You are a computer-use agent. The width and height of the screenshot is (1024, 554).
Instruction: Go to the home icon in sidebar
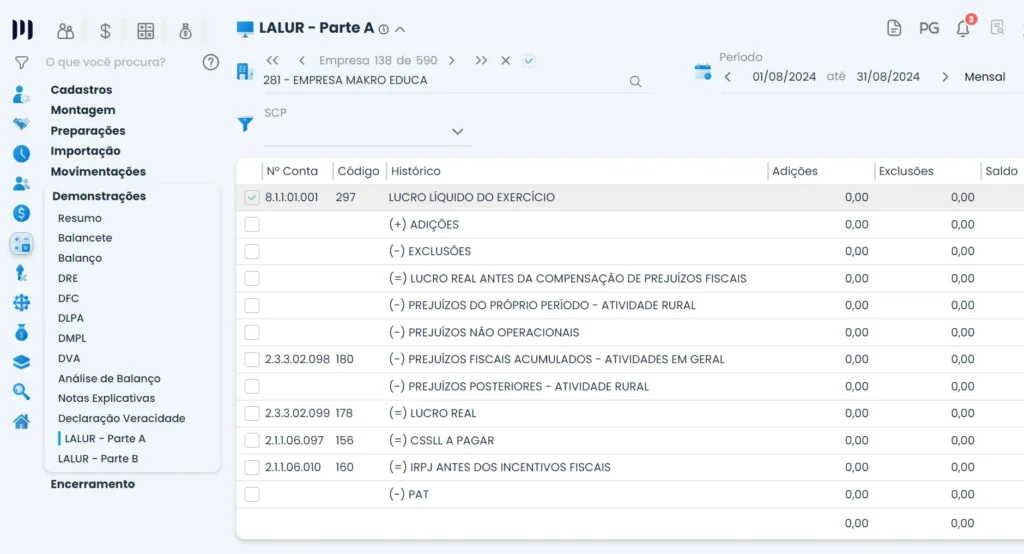(x=21, y=421)
